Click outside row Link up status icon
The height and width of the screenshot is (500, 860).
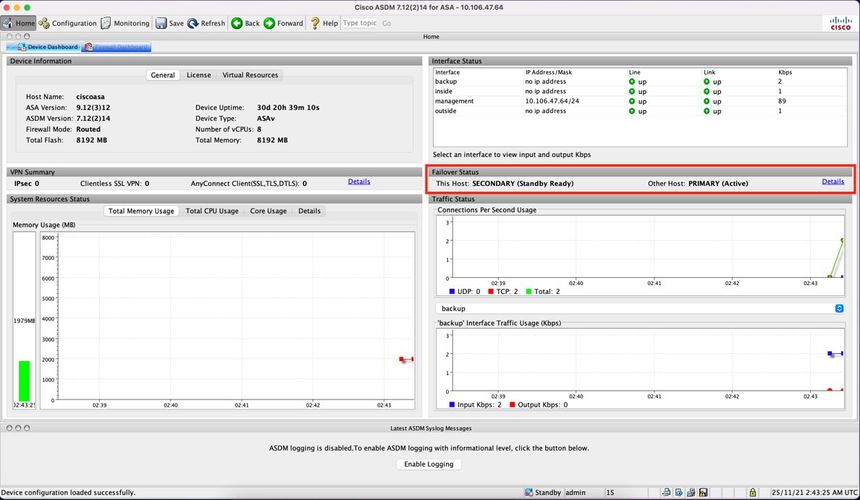click(x=706, y=111)
